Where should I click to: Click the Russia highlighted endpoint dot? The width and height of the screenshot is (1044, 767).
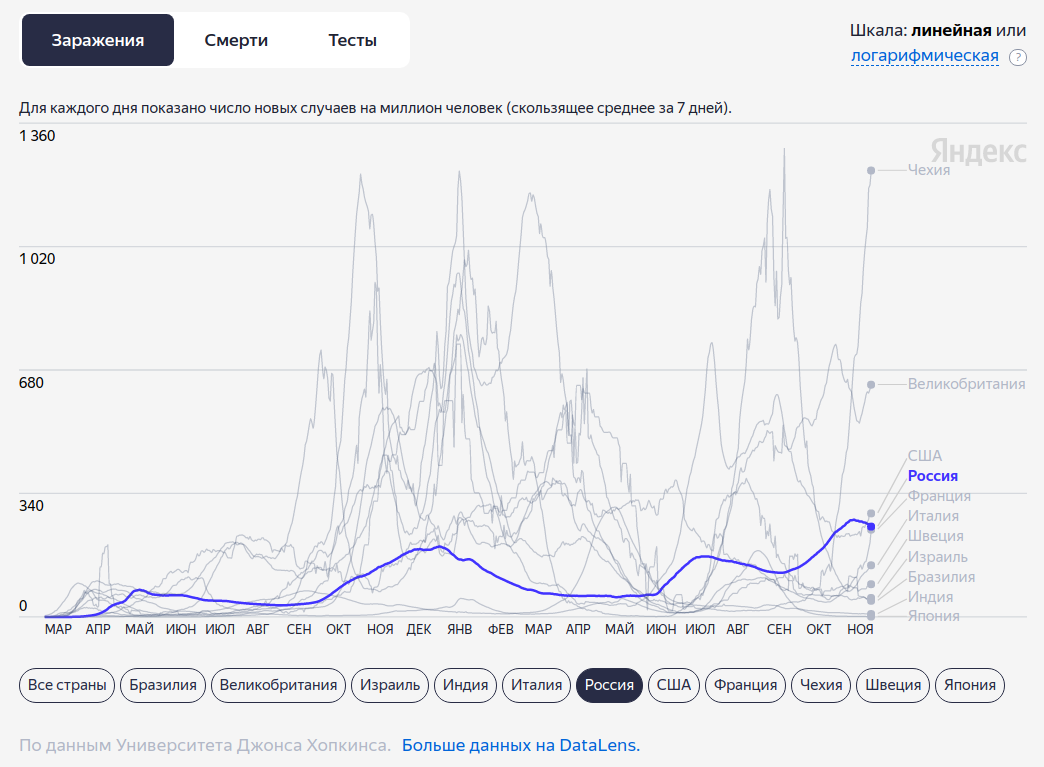[x=871, y=526]
